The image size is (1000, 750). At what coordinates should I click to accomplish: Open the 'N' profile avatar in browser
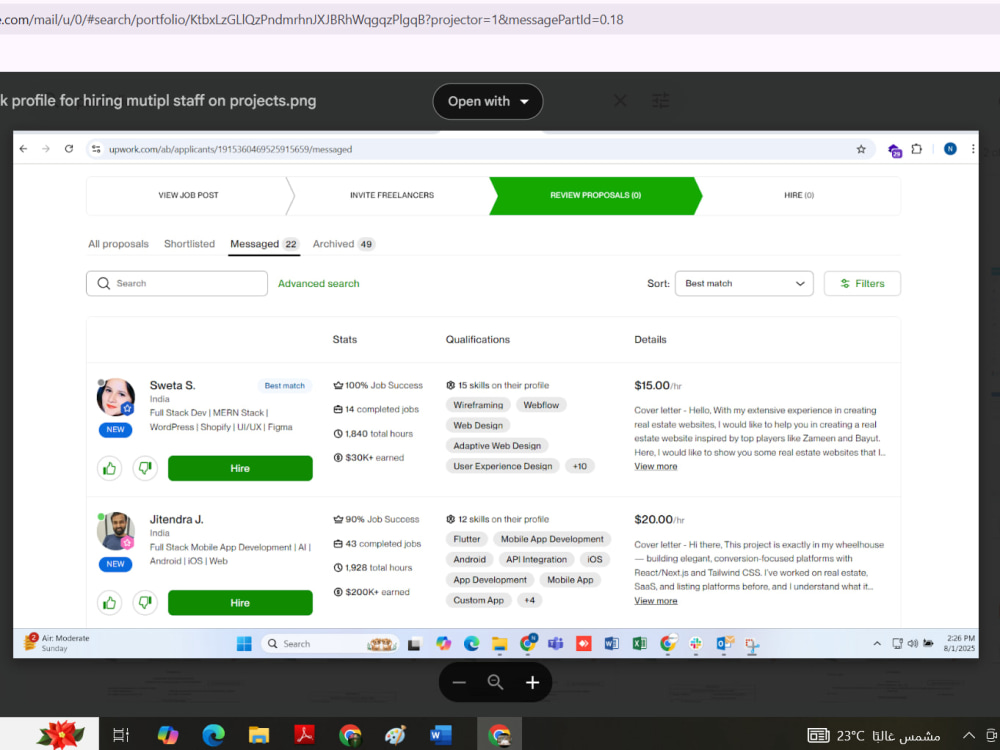point(950,149)
